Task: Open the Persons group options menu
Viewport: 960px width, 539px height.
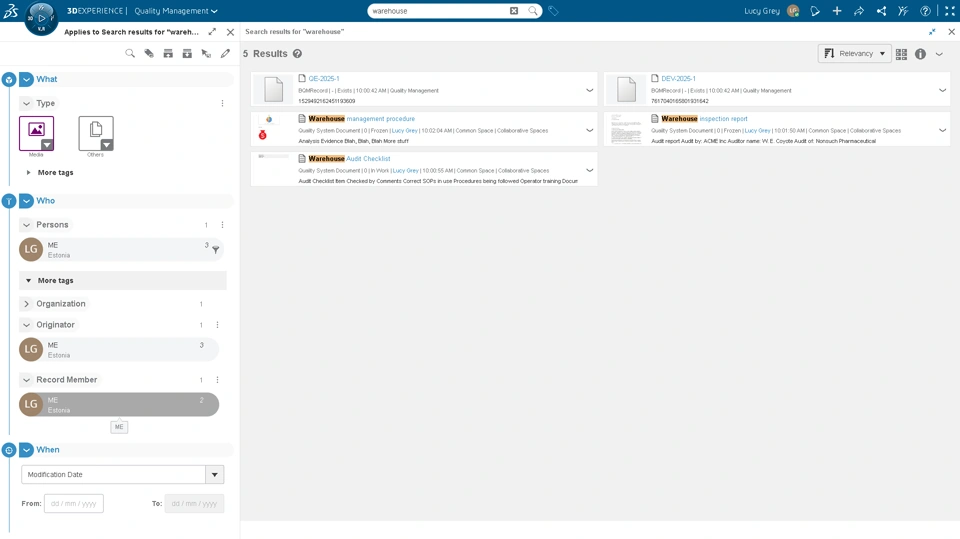Action: click(x=222, y=225)
